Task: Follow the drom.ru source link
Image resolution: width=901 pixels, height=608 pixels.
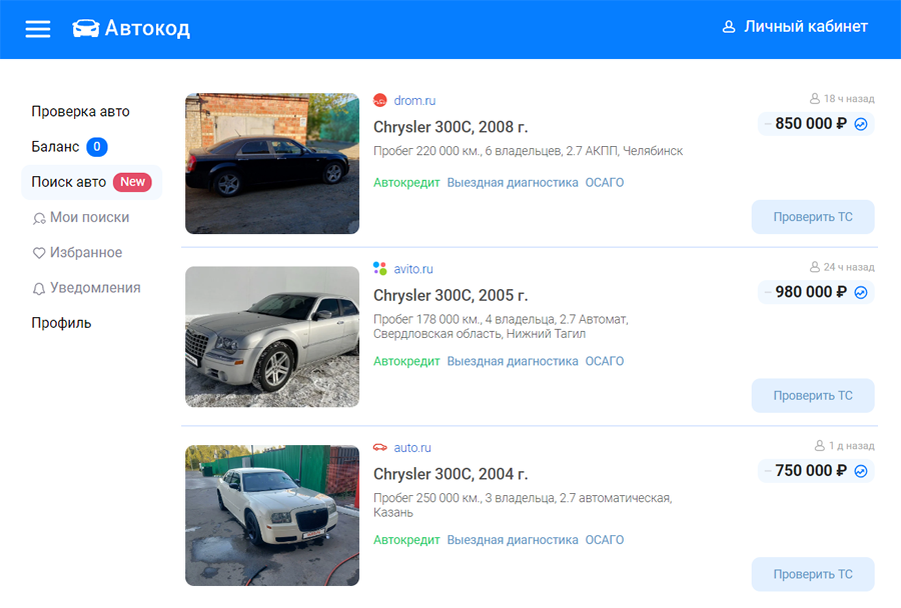Action: 414,101
